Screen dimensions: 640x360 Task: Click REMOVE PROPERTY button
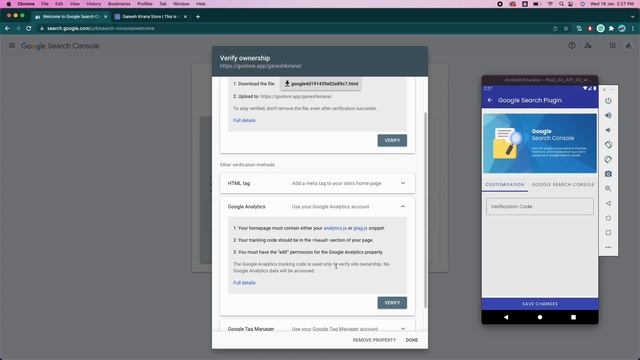[374, 340]
